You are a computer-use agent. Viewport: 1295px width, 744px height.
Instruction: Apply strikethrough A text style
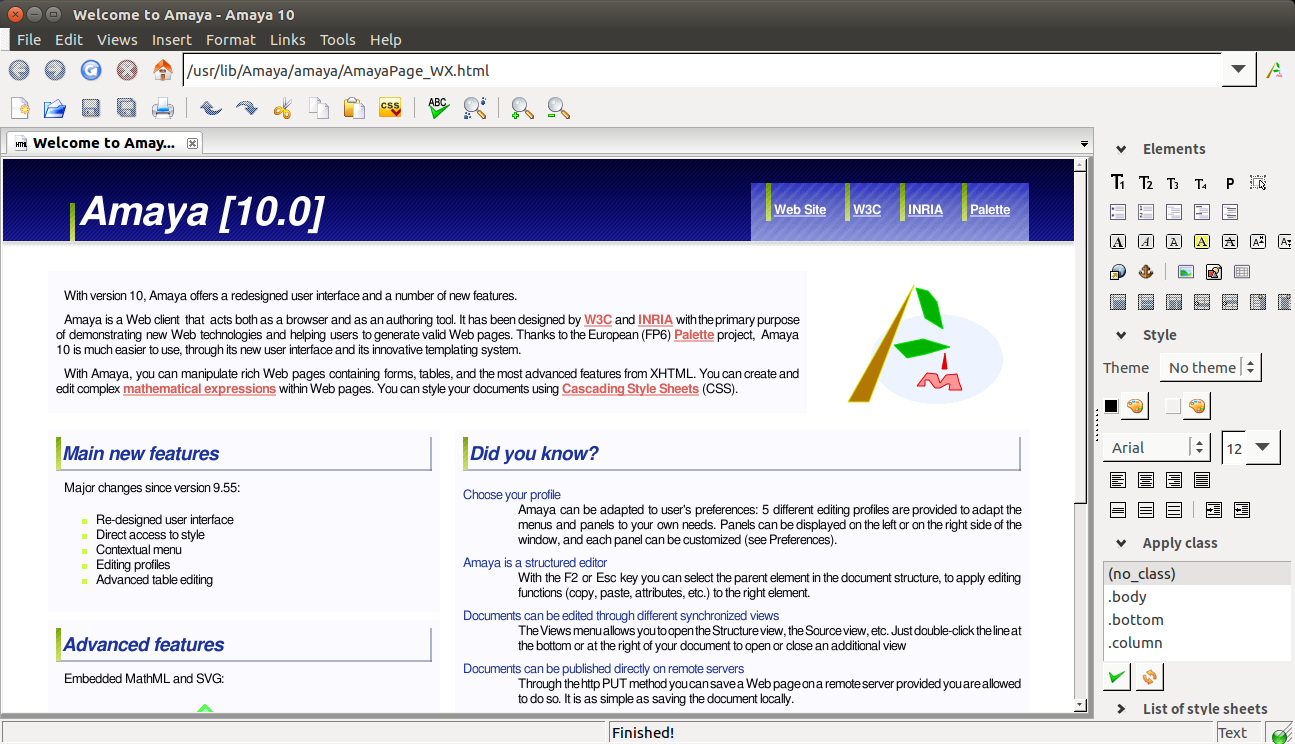(x=1230, y=241)
